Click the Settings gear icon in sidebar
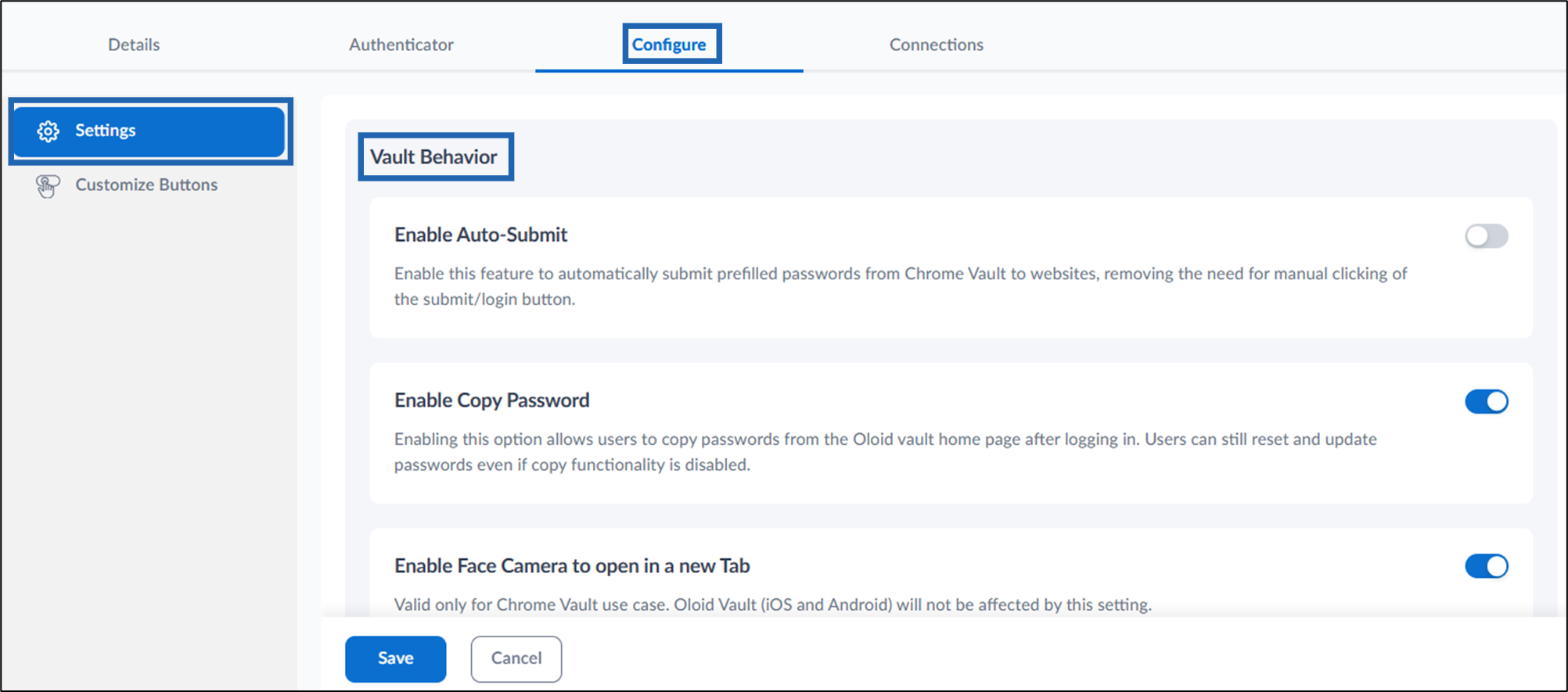 pos(49,131)
